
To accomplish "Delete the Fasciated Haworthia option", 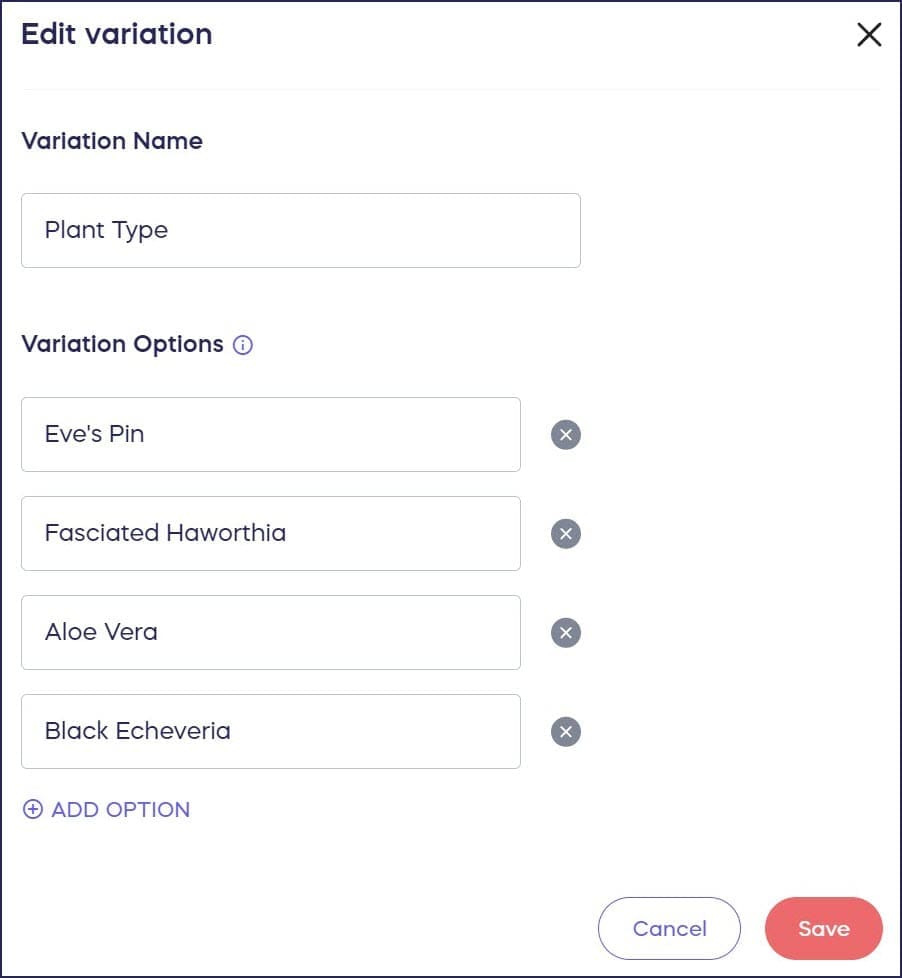I will coord(565,534).
